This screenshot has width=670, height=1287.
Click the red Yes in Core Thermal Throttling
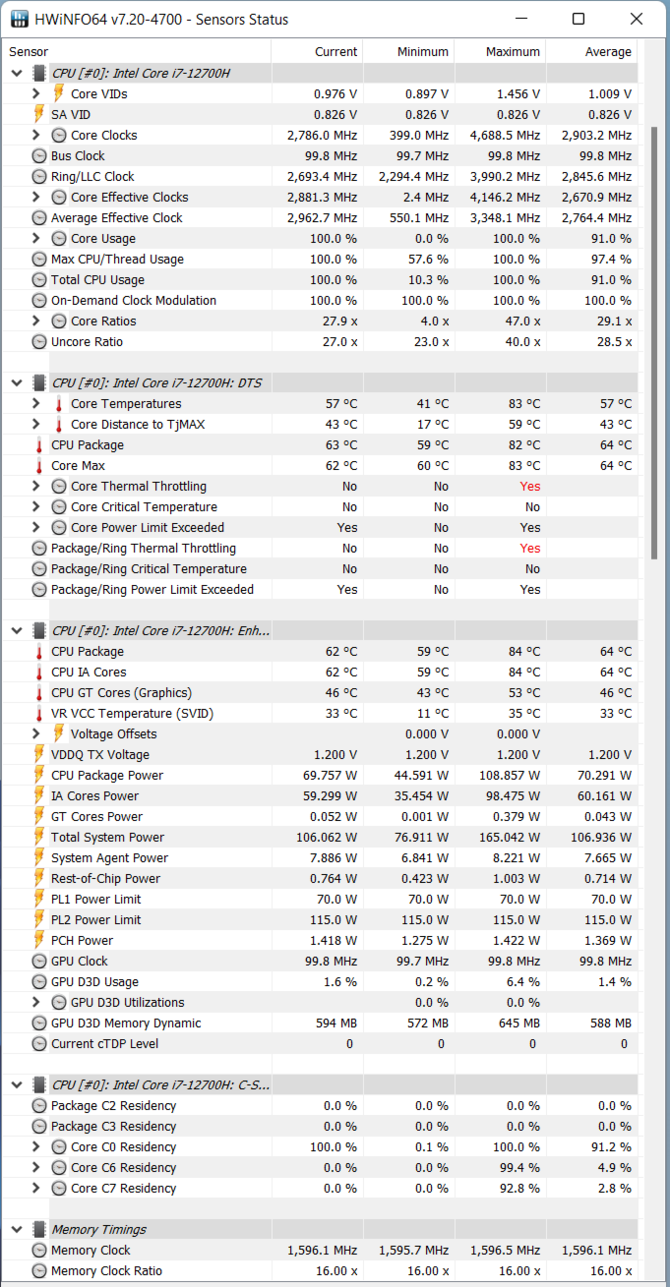pyautogui.click(x=530, y=486)
